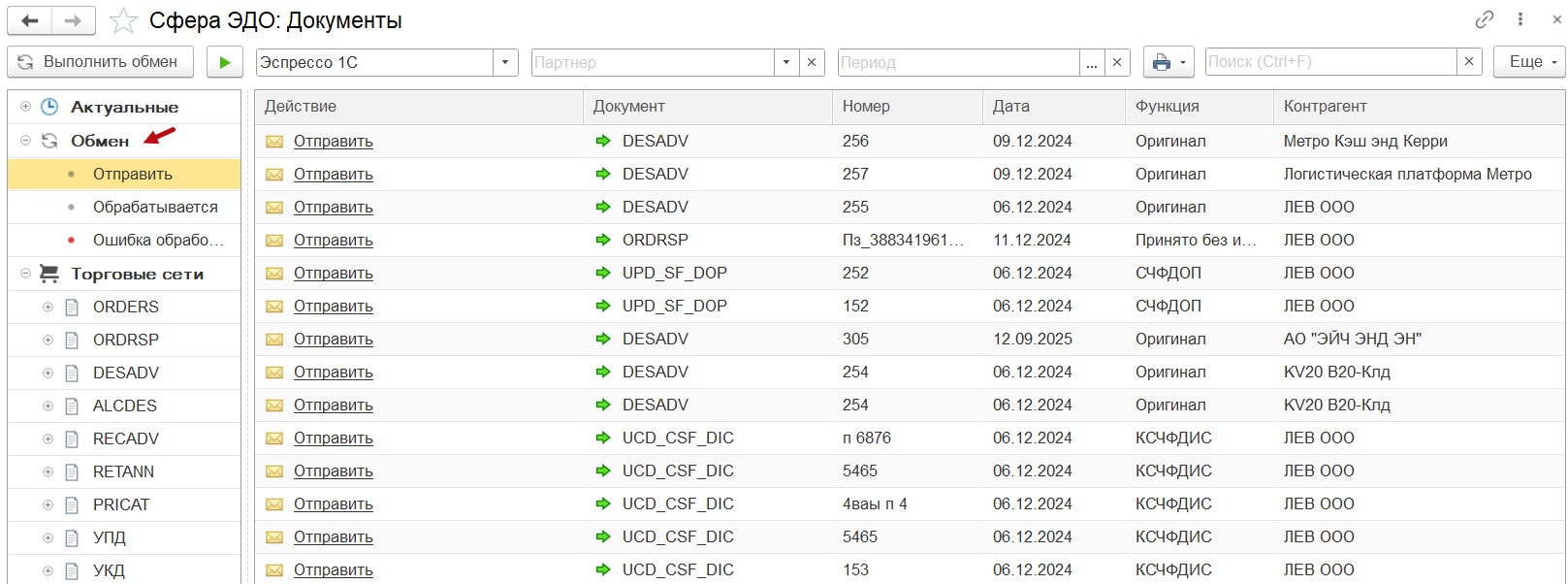The height and width of the screenshot is (584, 1568).
Task: Go back with the left arrow button
Action: pos(29,20)
